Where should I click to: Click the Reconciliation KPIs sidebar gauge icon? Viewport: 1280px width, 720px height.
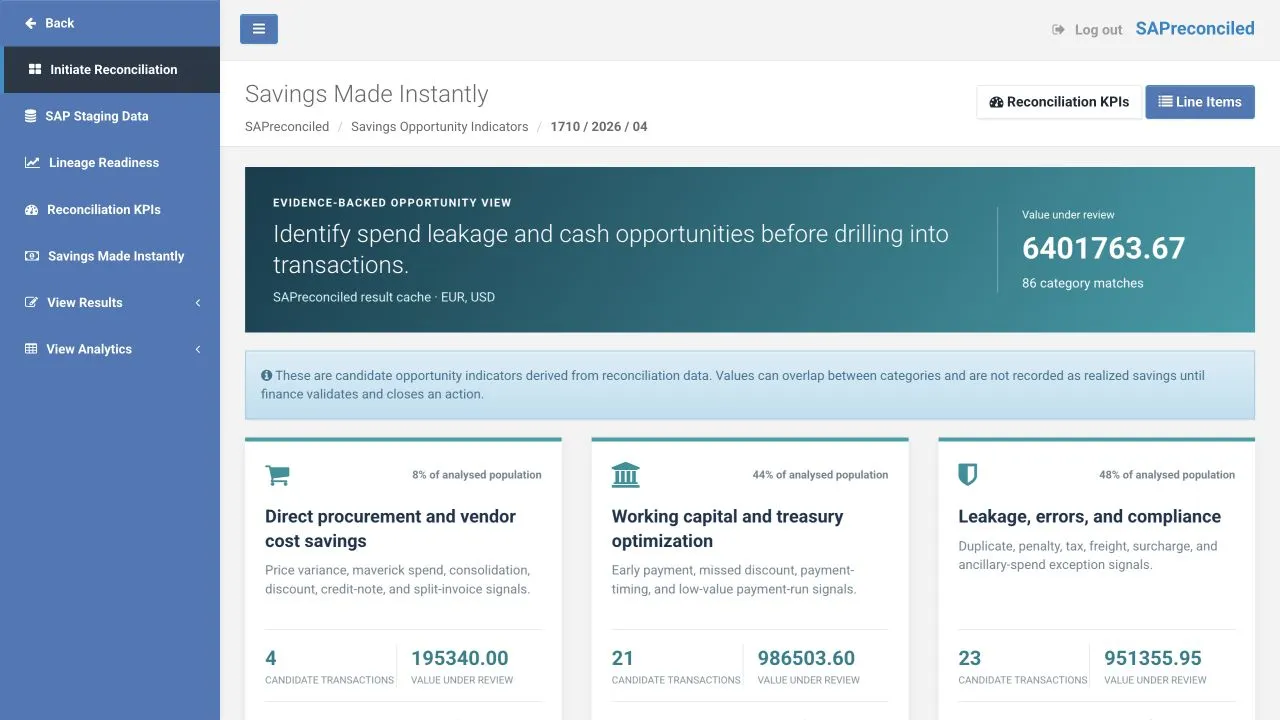[x=32, y=210]
